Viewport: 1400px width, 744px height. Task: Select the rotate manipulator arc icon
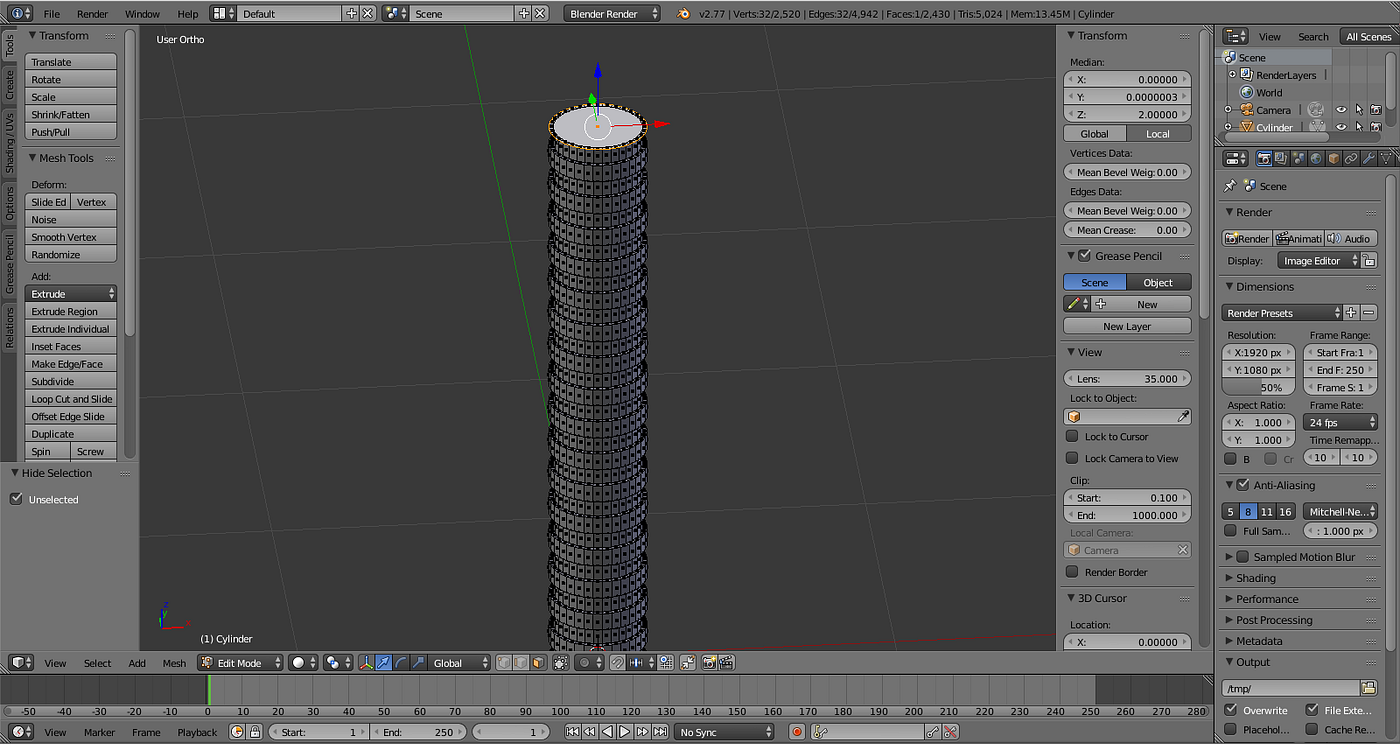401,663
